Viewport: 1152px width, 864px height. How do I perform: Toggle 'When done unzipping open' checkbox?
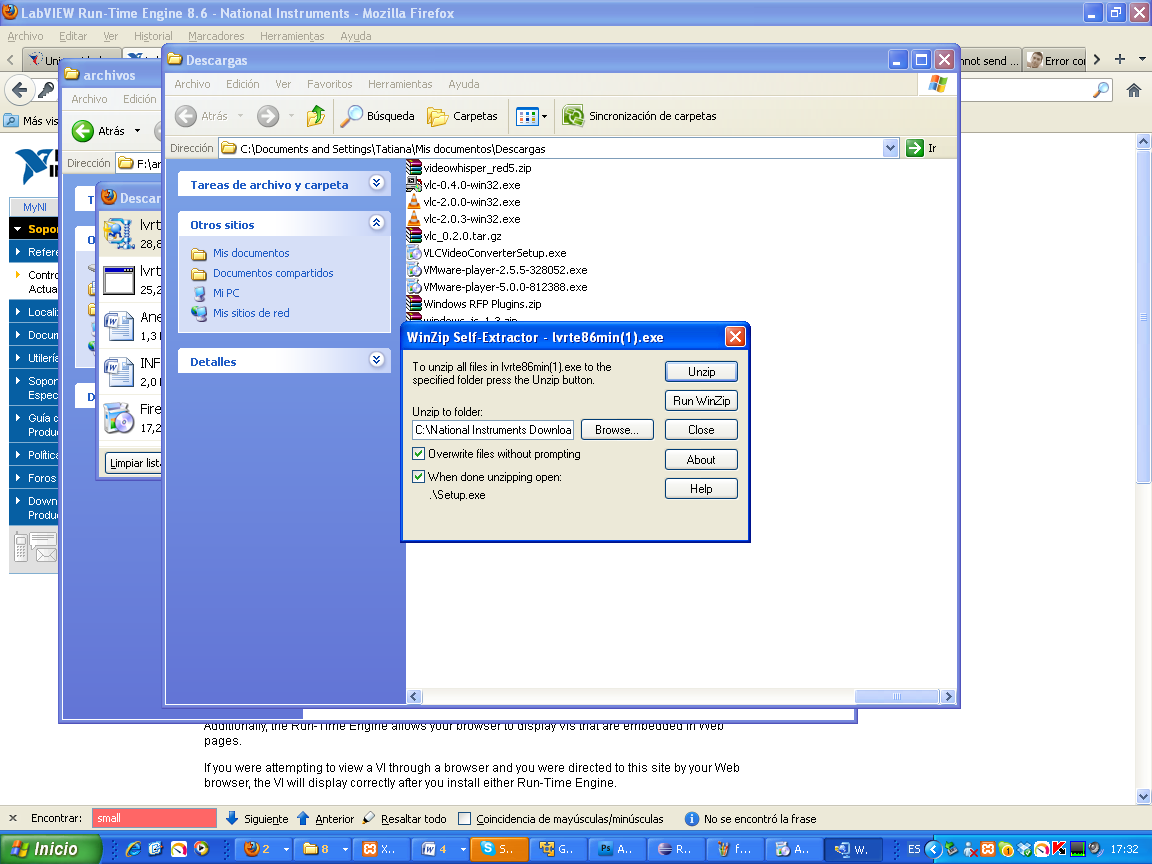(419, 477)
